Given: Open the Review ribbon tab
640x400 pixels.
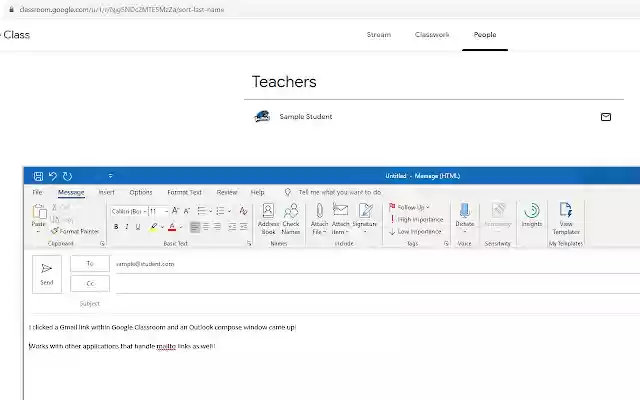Looking at the screenshot, I should click(227, 192).
